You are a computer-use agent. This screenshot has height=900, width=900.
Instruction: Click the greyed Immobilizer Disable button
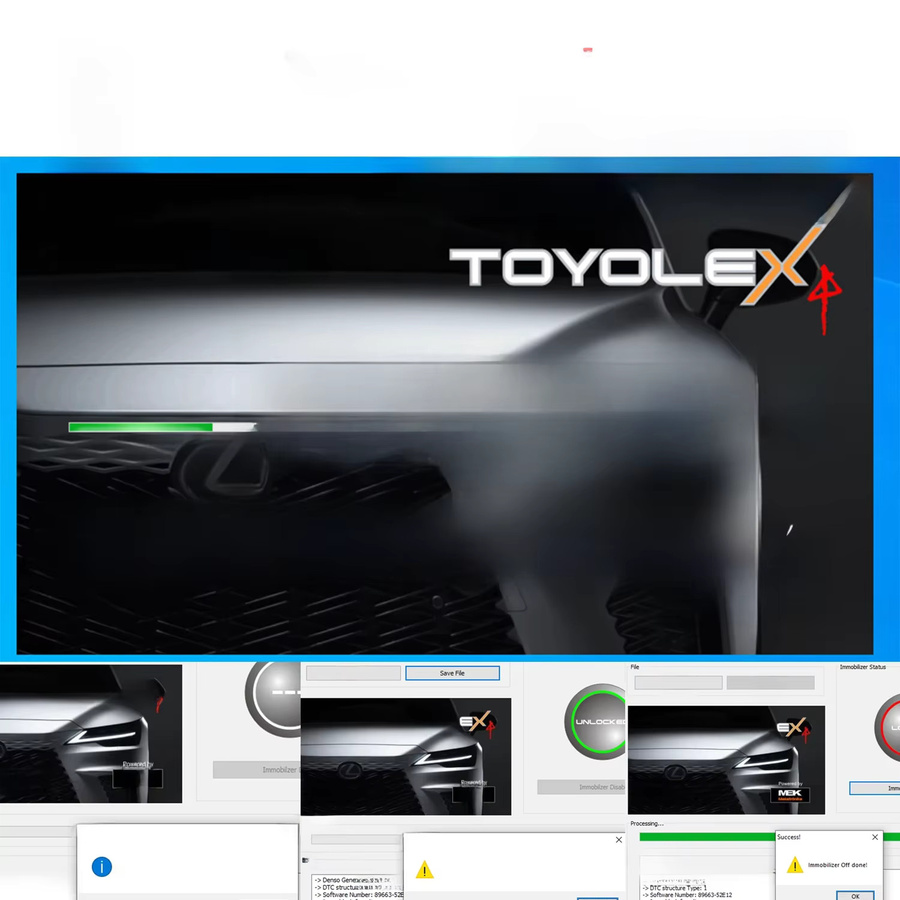(582, 786)
